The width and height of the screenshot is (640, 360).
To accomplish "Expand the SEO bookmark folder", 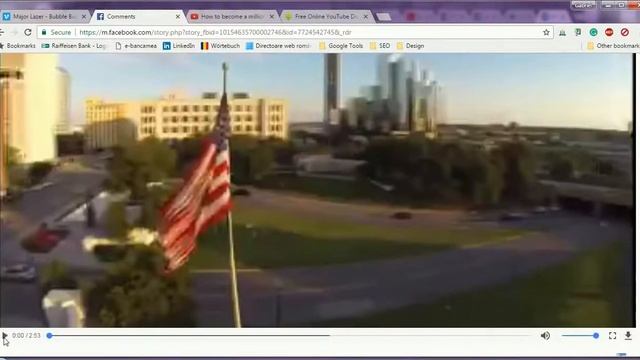I will (x=380, y=46).
